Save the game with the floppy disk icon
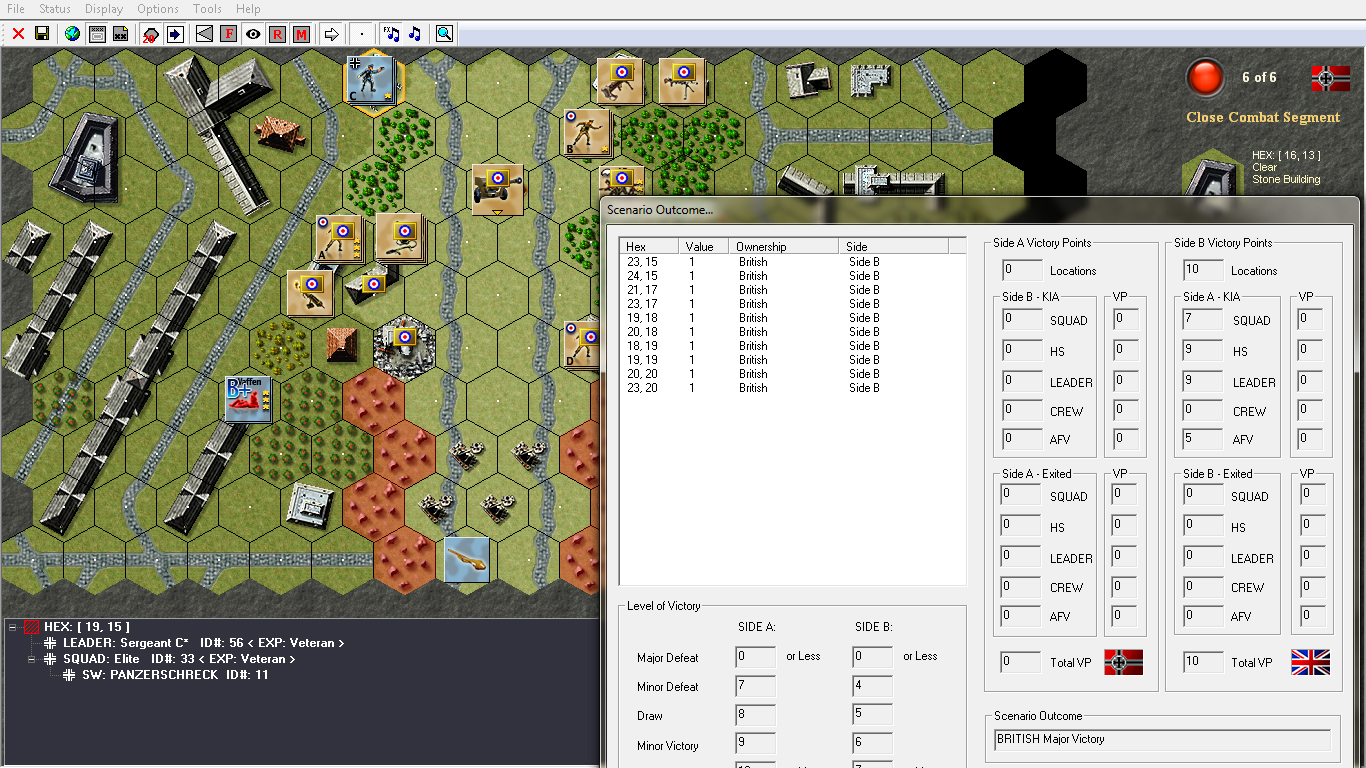This screenshot has height=768, width=1366. point(42,34)
